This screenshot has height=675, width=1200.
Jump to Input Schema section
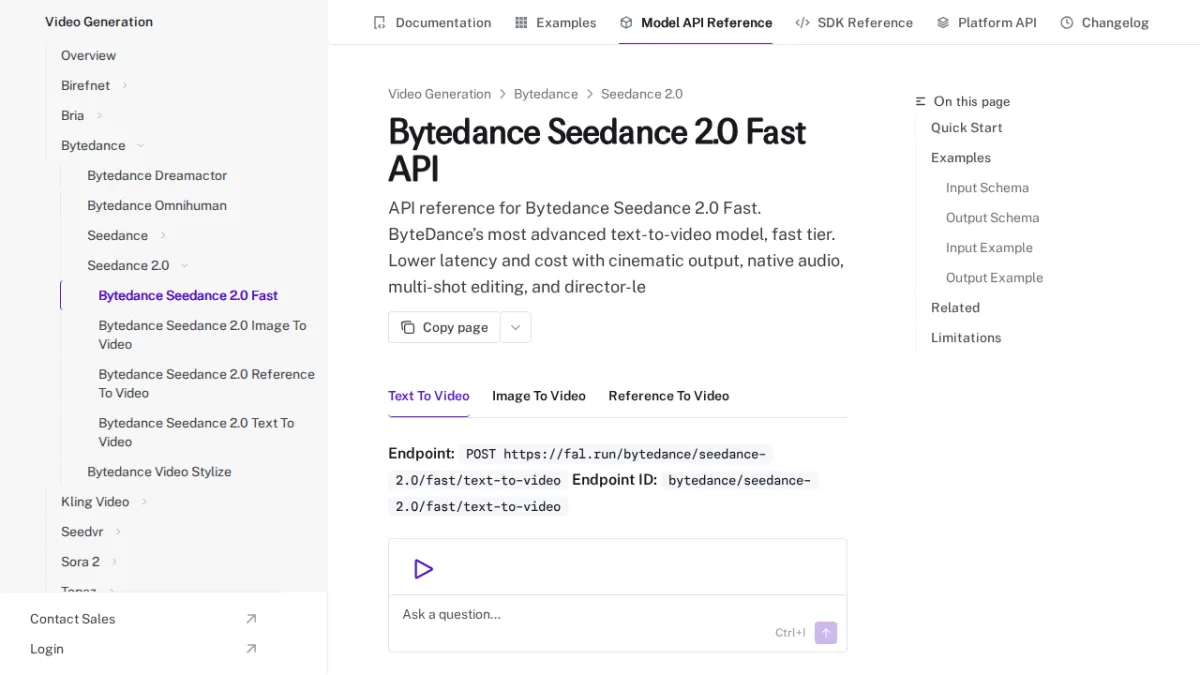point(987,187)
